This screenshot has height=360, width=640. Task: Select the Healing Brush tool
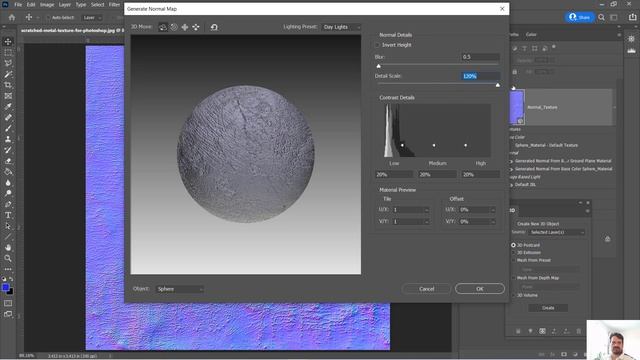[8, 118]
